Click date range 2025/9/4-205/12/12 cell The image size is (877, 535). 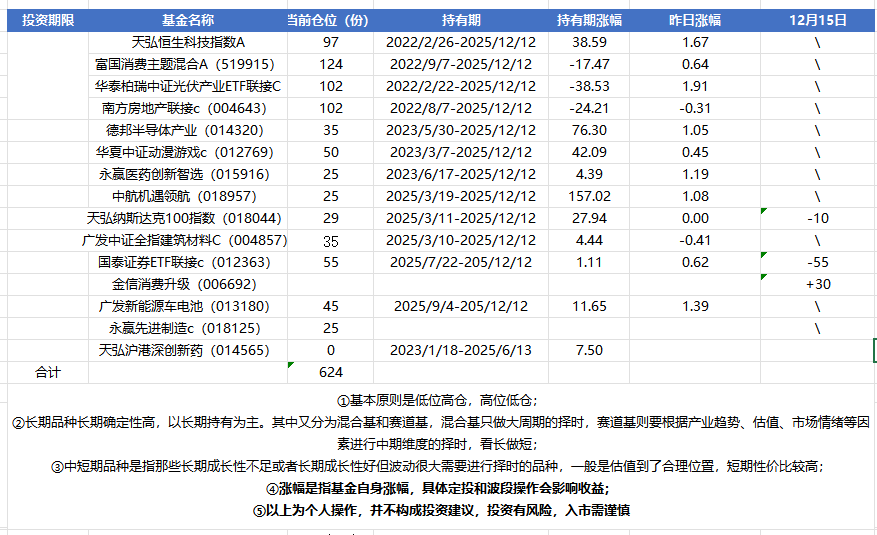coord(461,306)
